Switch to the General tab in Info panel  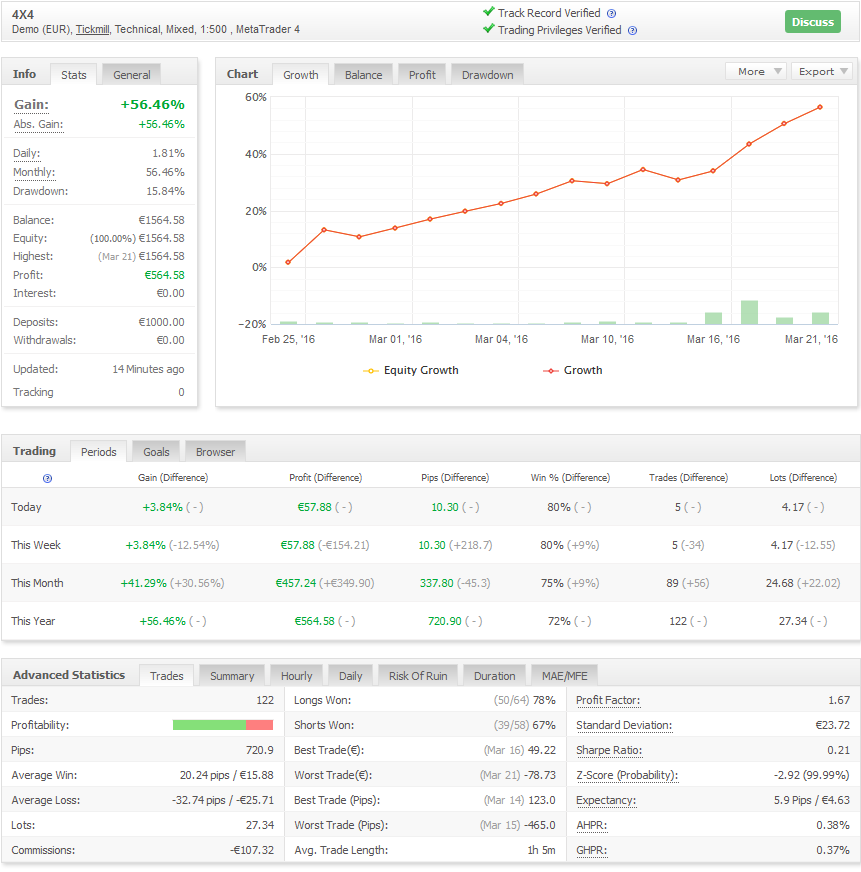[132, 75]
